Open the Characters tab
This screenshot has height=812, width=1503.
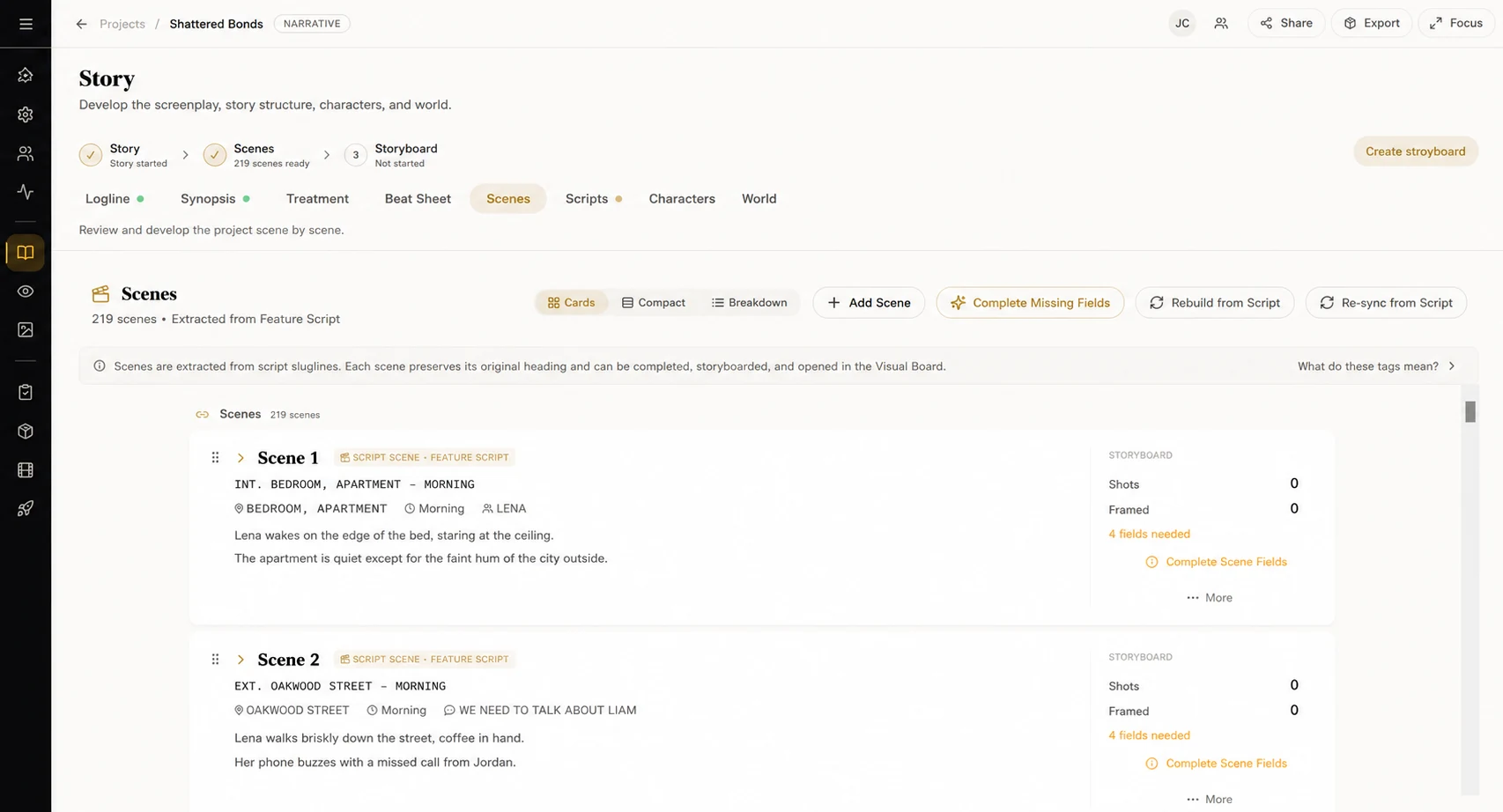(682, 199)
